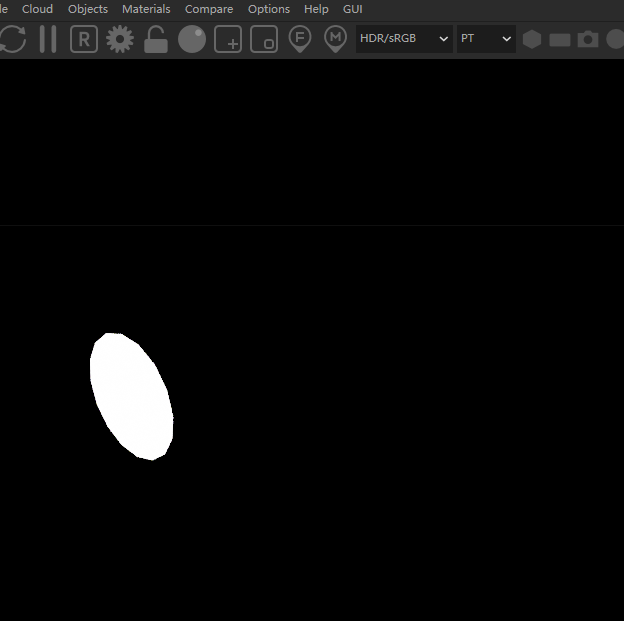
Task: Click the white ellipse in render view
Action: point(131,396)
